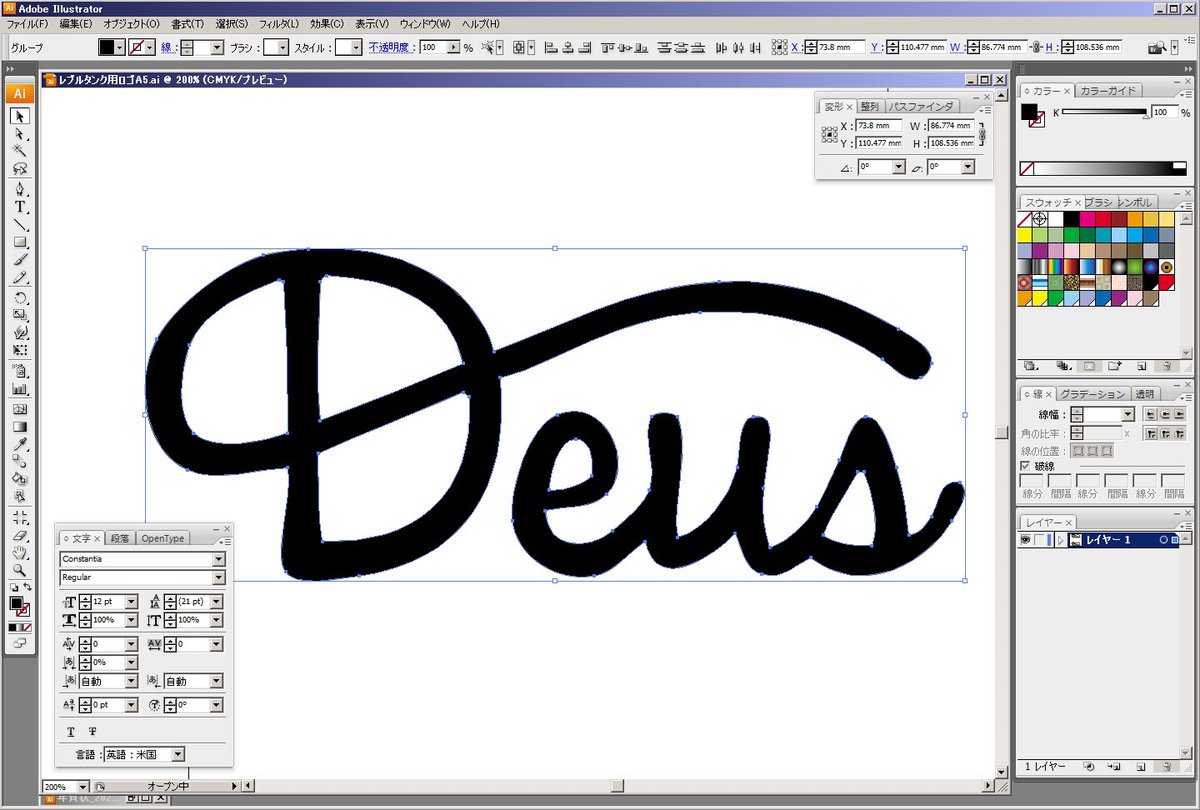Select the Rotate tool
This screenshot has width=1200, height=810.
pos(20,299)
